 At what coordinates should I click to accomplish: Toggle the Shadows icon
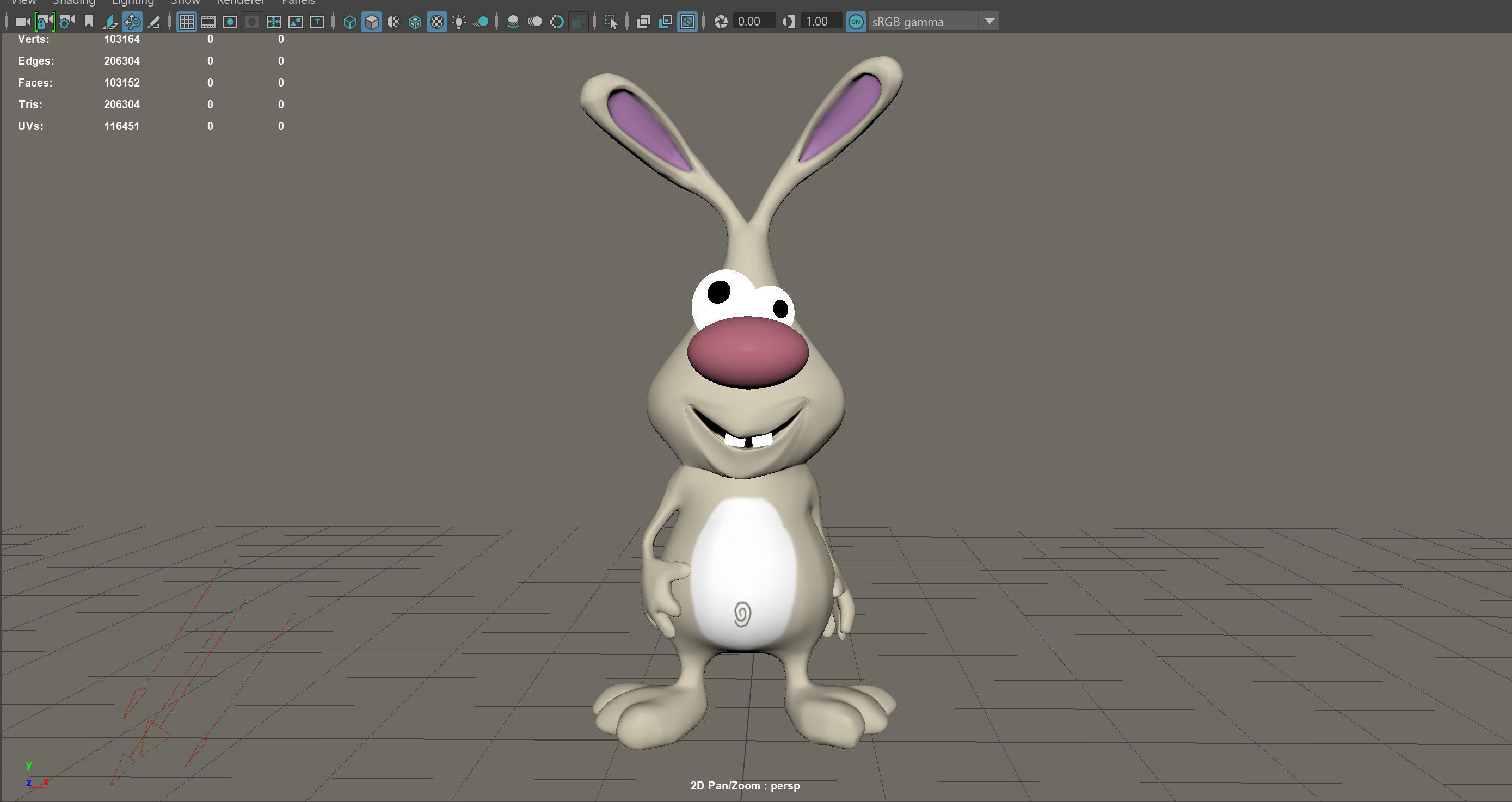(481, 22)
